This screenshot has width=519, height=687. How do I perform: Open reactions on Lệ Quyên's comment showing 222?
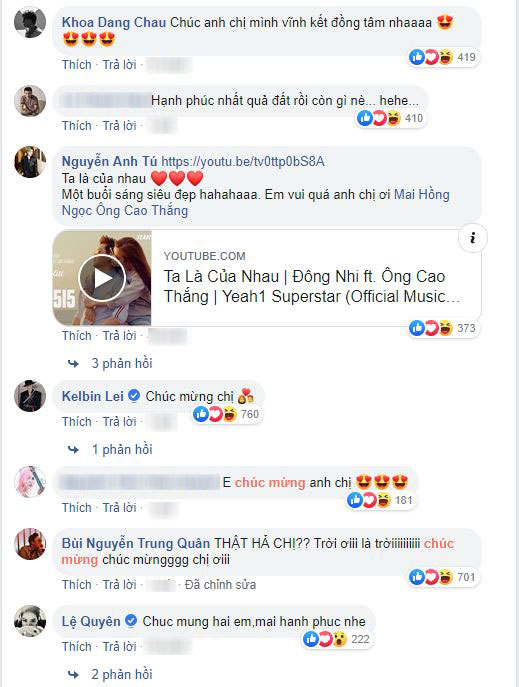(337, 639)
